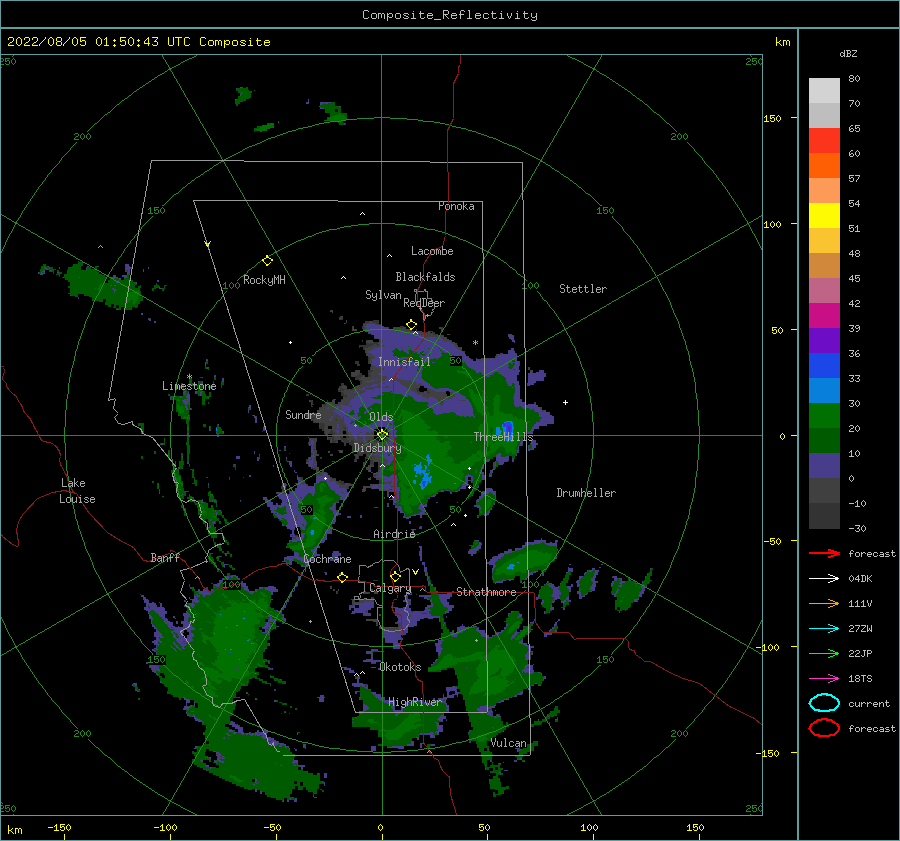Click the 45 value on the dBZ scale

click(854, 278)
